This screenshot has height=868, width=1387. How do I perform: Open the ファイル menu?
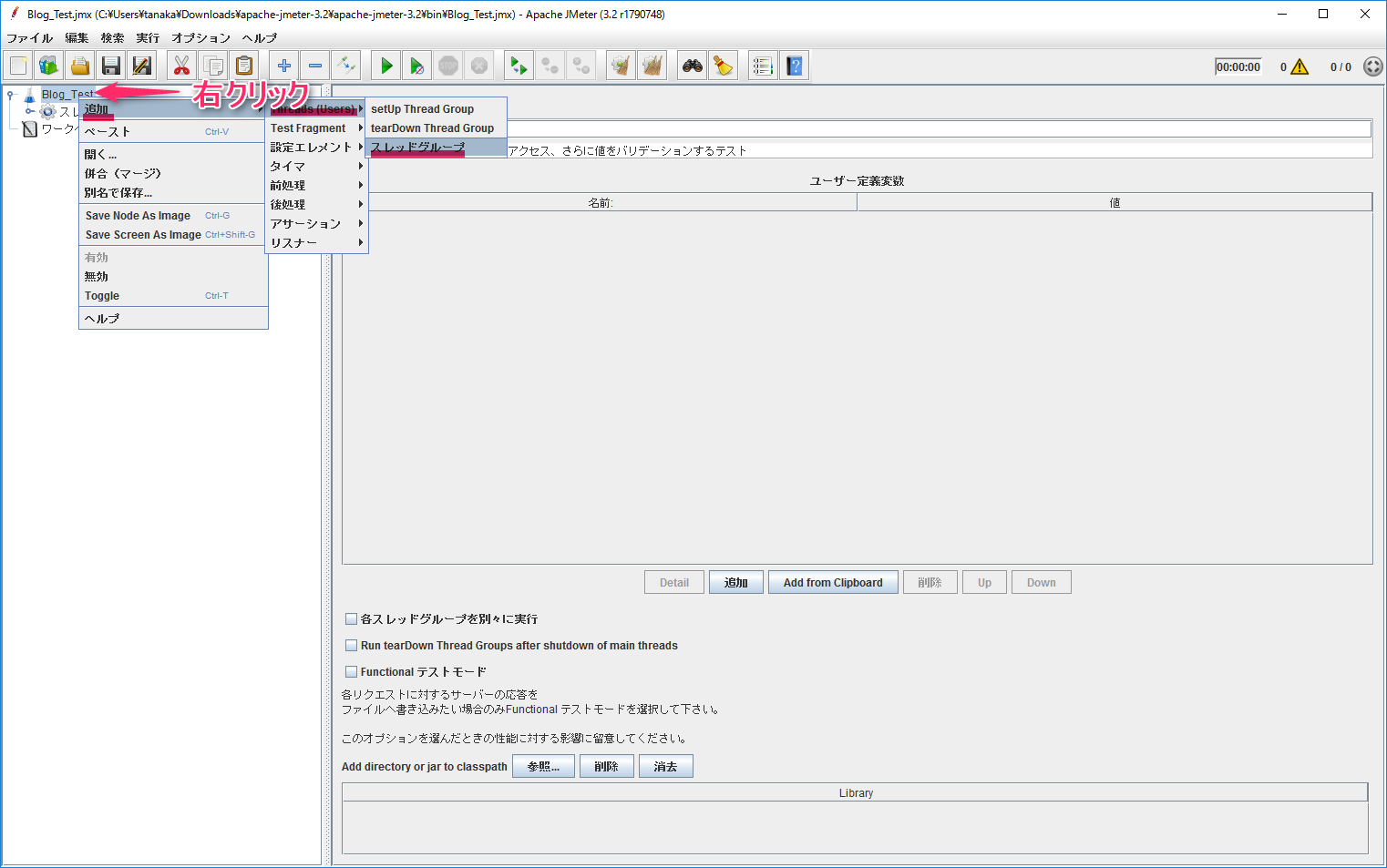click(x=29, y=38)
